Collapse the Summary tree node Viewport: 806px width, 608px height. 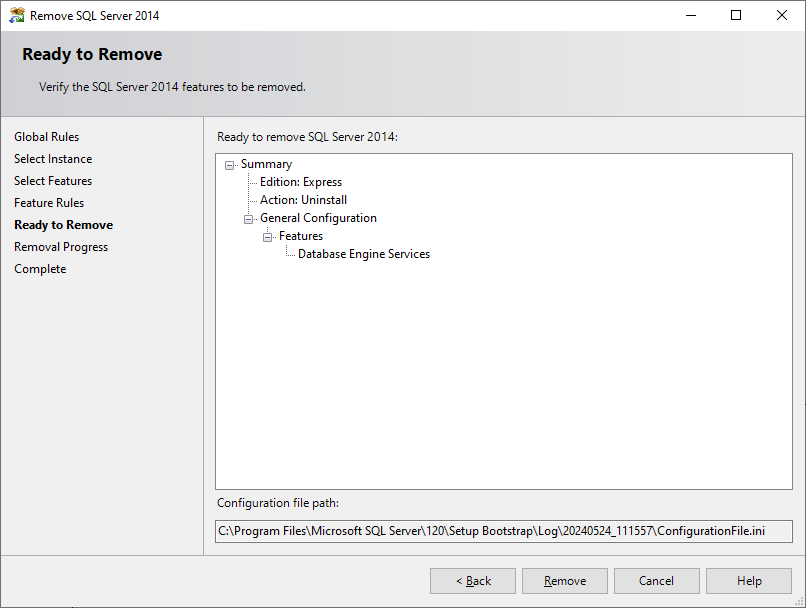[x=229, y=163]
